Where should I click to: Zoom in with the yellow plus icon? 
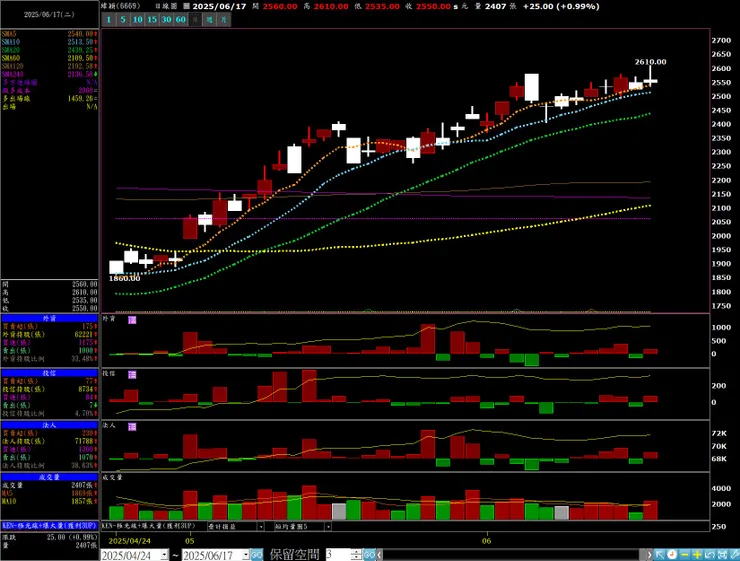697,555
